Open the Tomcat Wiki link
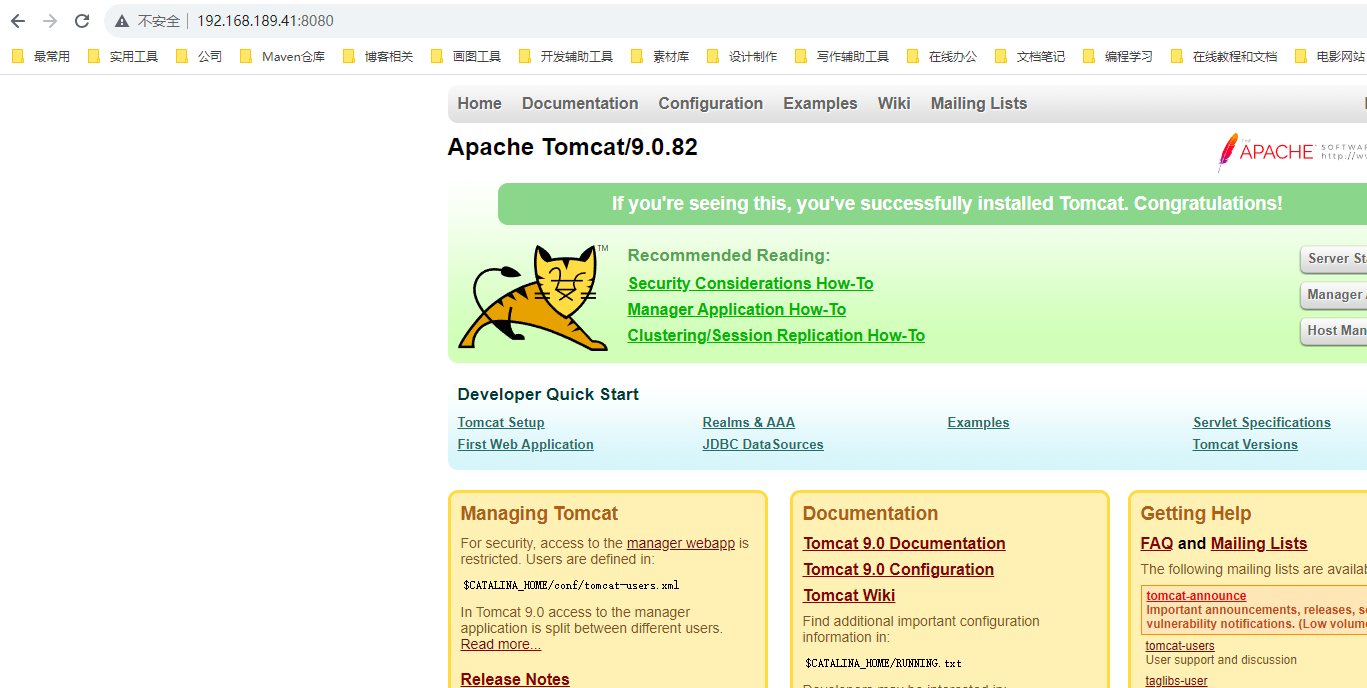 coord(849,595)
